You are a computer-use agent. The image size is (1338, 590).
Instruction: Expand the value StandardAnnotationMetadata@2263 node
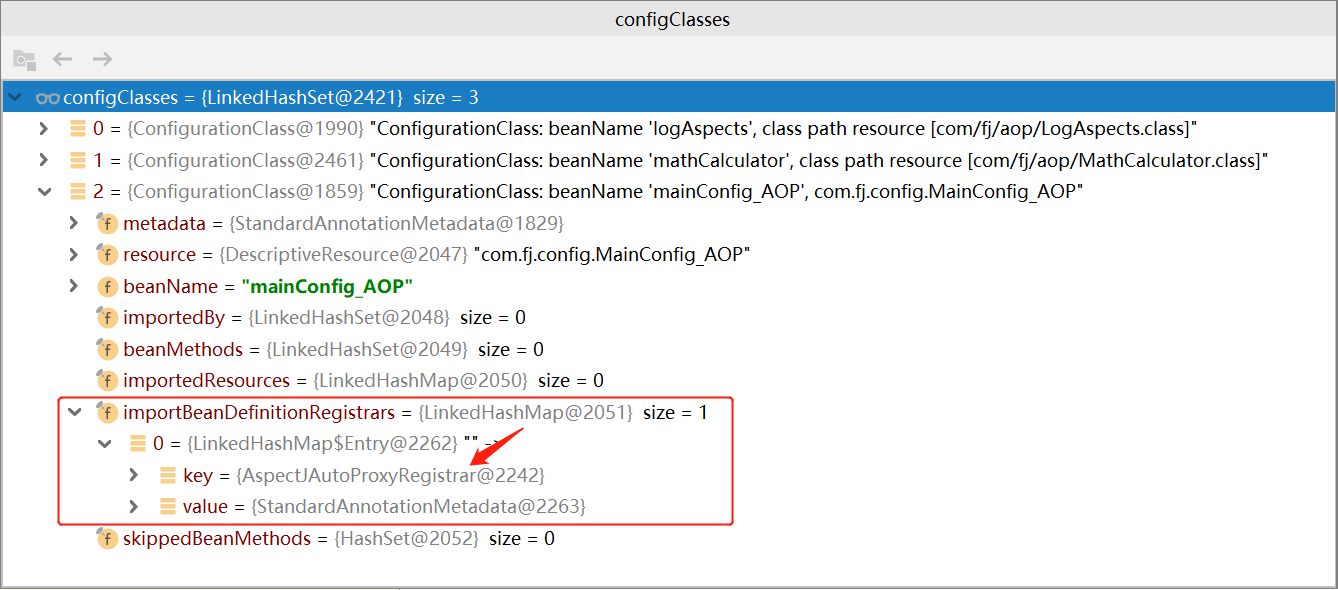134,506
